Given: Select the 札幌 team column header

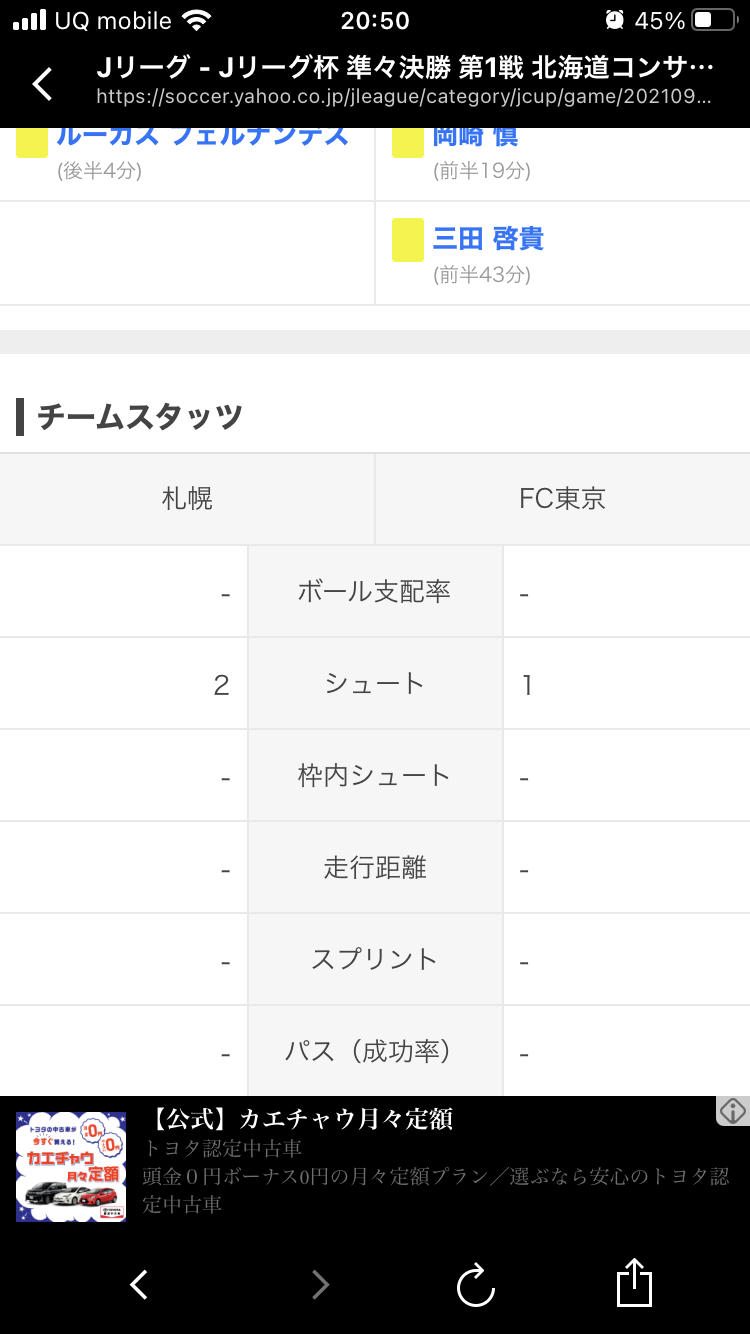Looking at the screenshot, I should pyautogui.click(x=187, y=498).
